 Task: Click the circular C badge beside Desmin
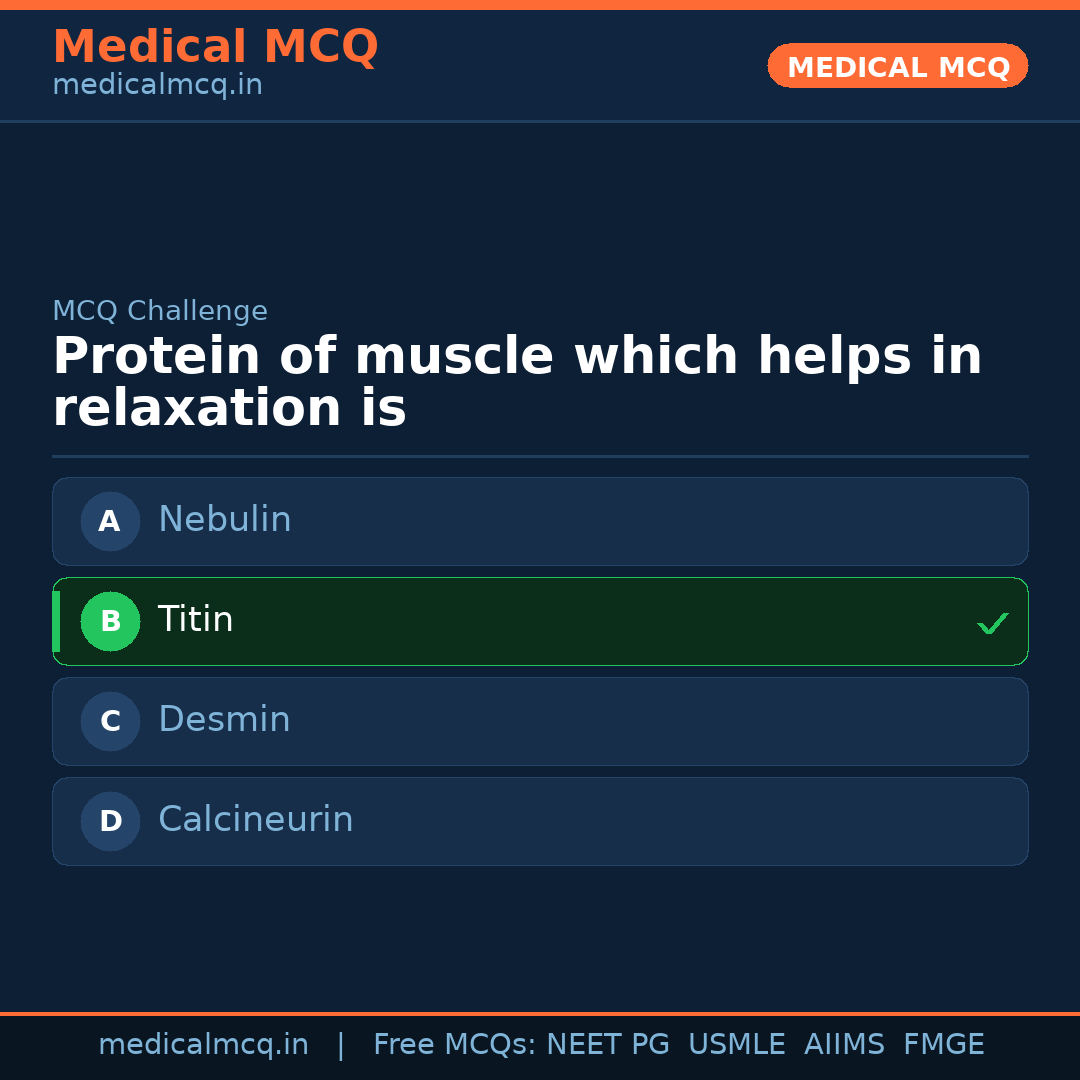[110, 721]
